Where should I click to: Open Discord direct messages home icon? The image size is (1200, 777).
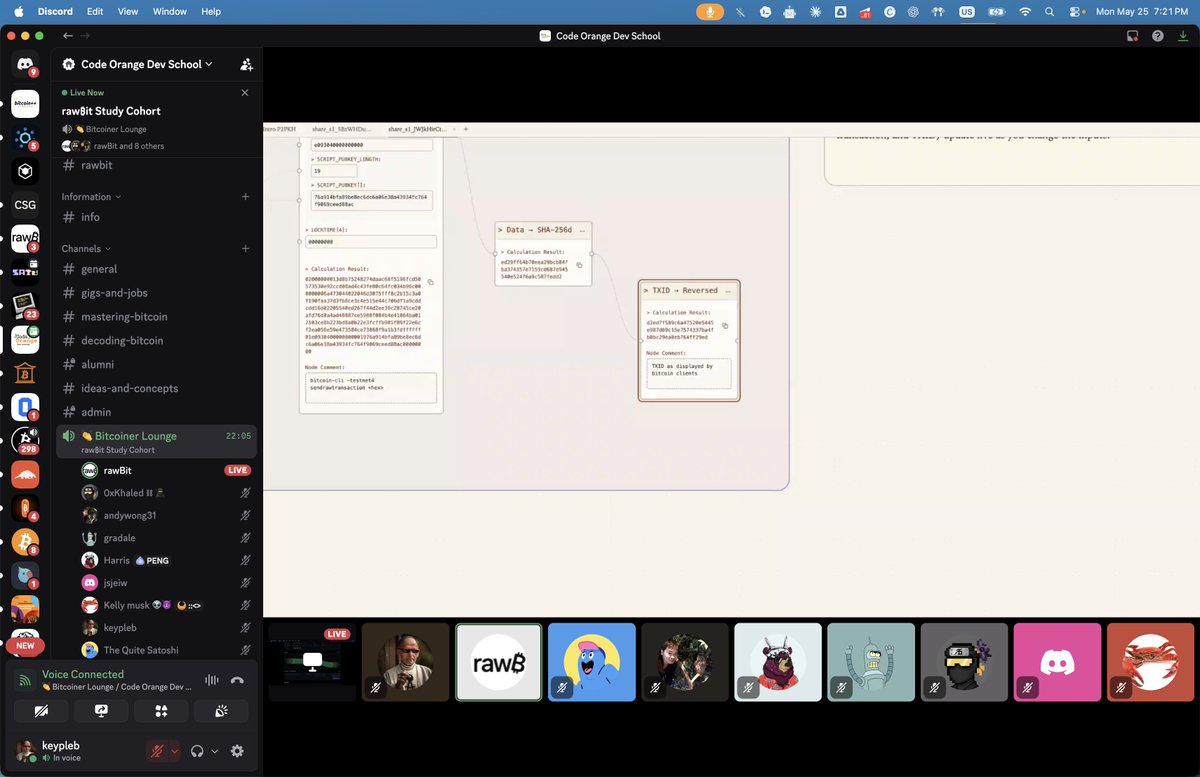point(25,64)
